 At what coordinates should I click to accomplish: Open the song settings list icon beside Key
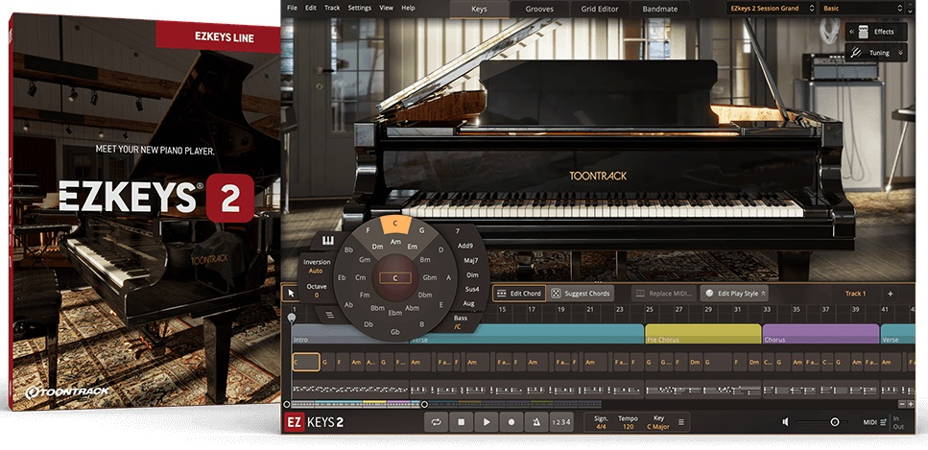pyautogui.click(x=682, y=422)
